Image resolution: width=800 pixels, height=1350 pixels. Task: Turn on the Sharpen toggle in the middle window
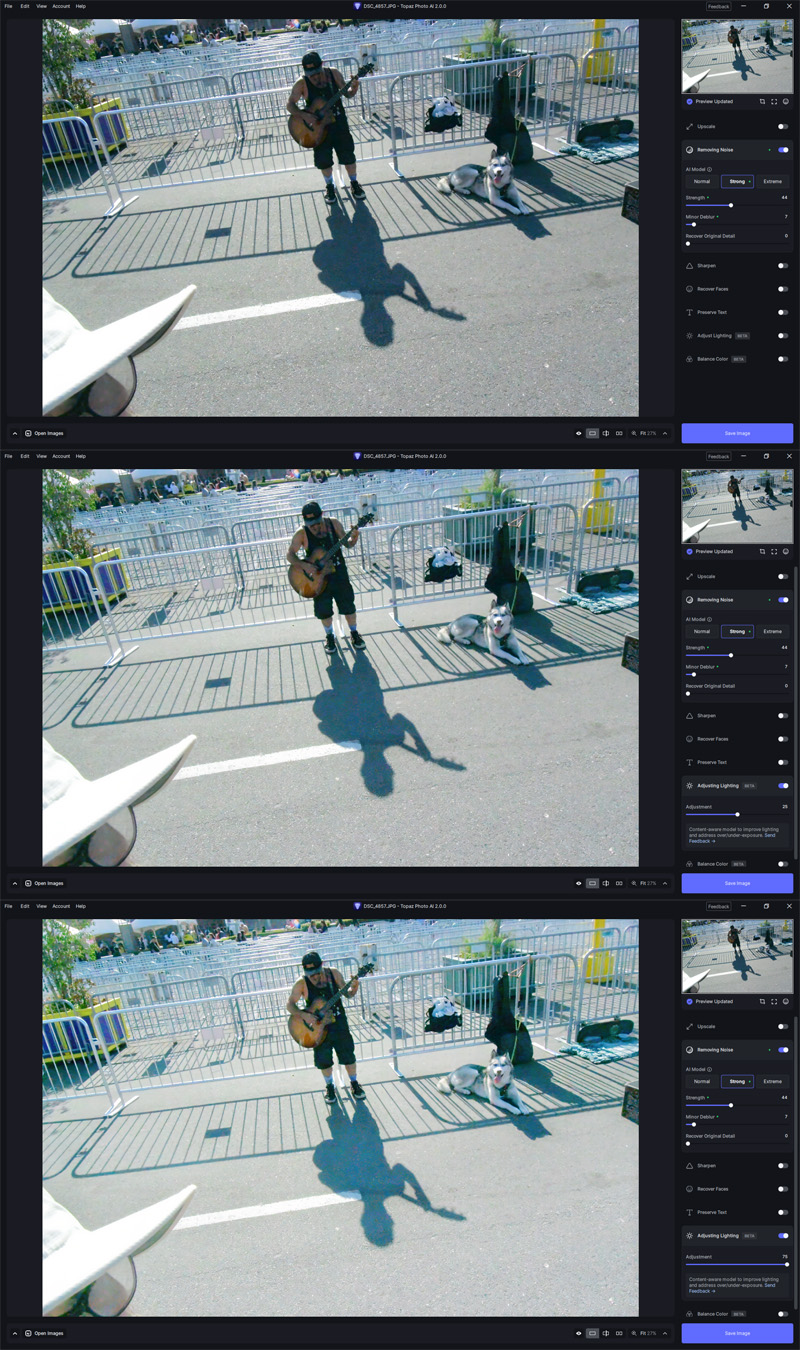[783, 716]
